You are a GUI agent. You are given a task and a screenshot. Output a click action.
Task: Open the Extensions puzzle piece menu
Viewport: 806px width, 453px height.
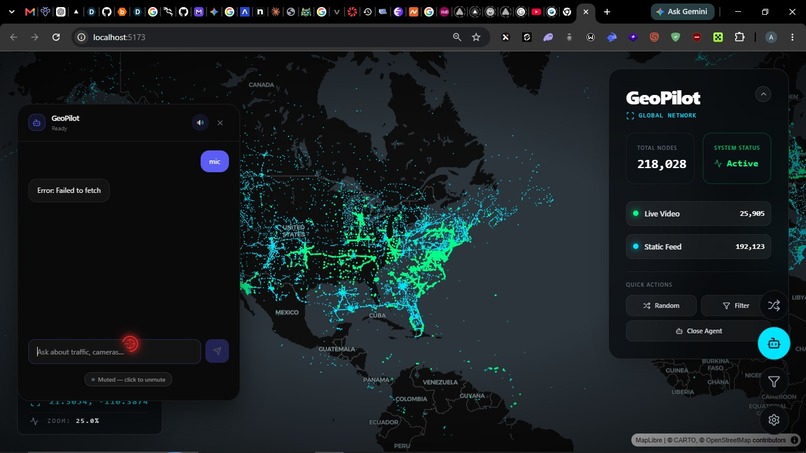coord(739,37)
